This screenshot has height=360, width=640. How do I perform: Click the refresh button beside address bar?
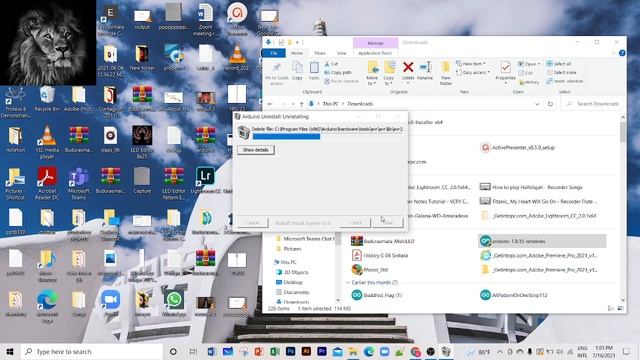click(550, 104)
